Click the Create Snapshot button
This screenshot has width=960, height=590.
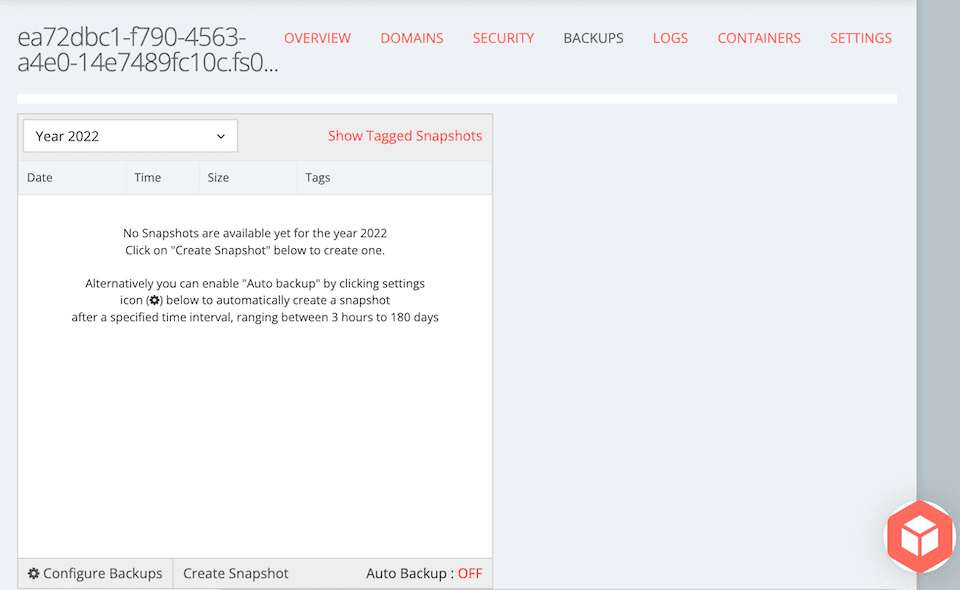click(x=235, y=573)
